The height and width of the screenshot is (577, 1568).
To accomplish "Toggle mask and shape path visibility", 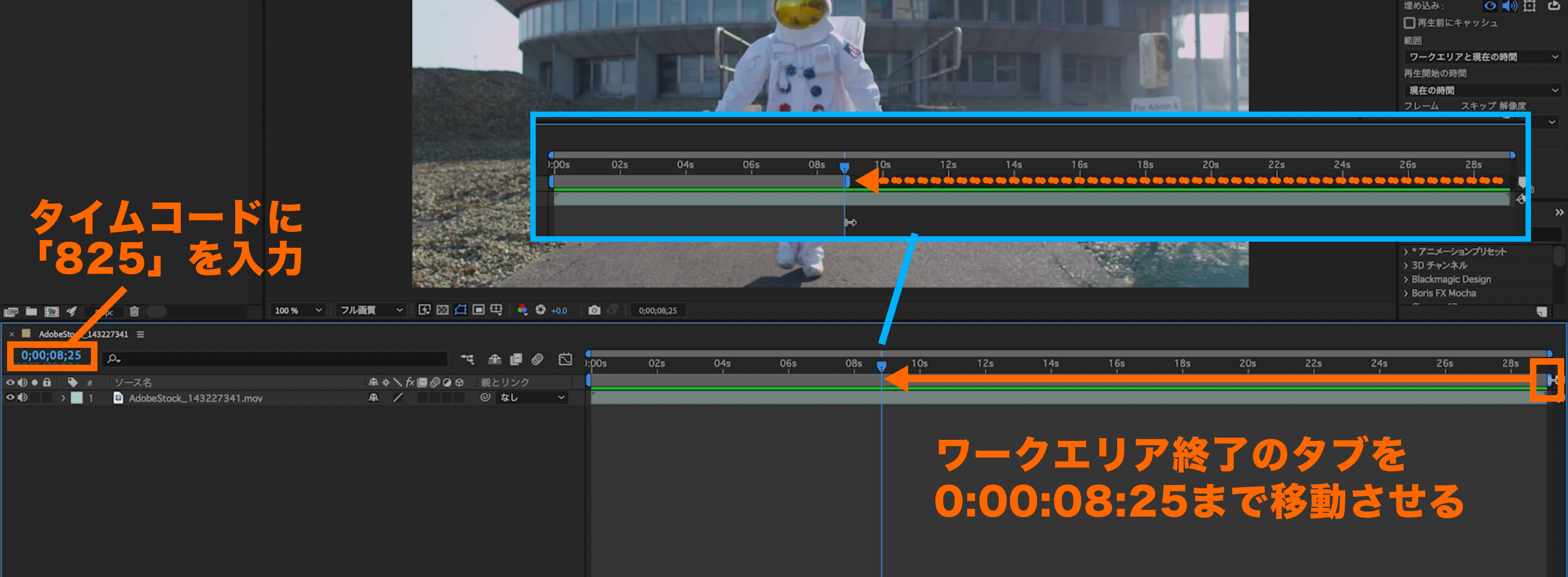I will coord(461,310).
